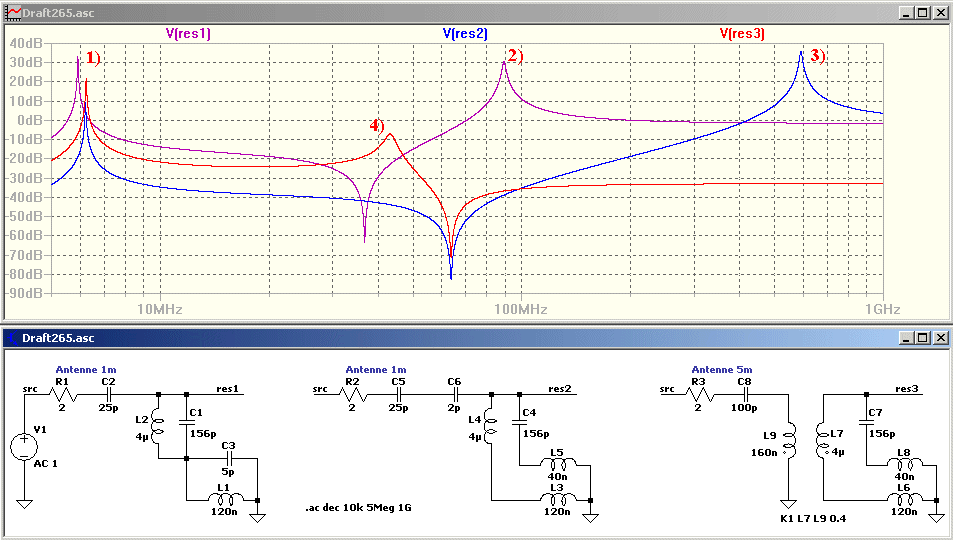The width and height of the screenshot is (953, 540).
Task: Select capacitor C4 156p symbol
Action: coord(519,421)
